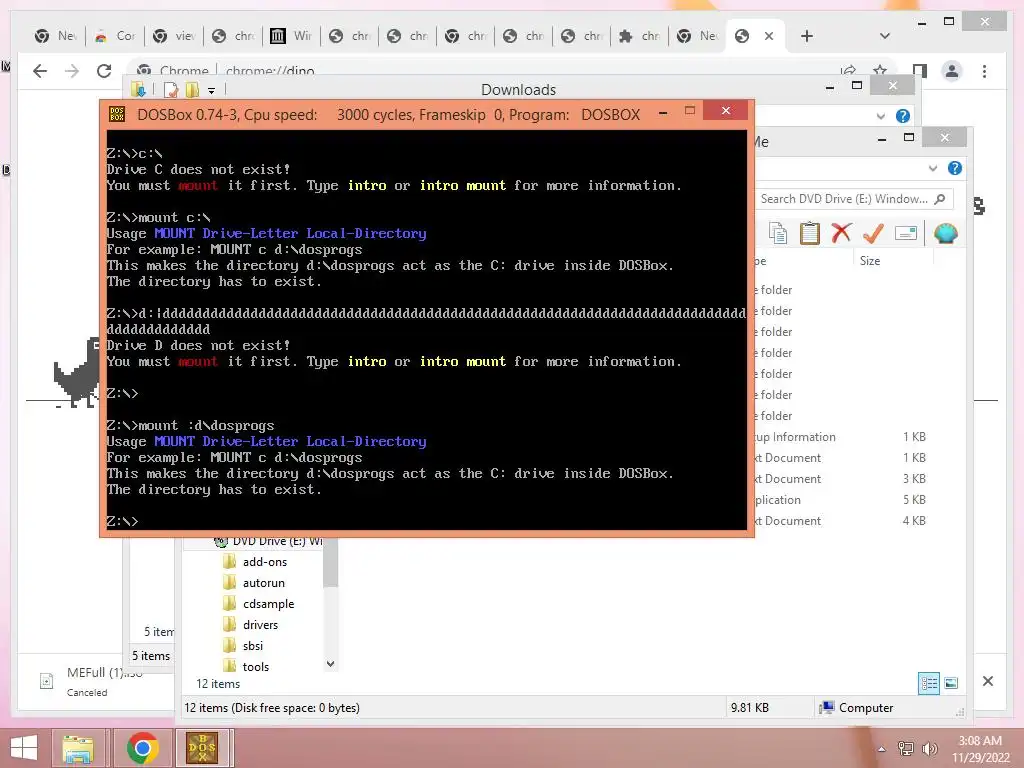Click the Rename toolbar icon
This screenshot has width=1024, height=768.
(x=906, y=233)
